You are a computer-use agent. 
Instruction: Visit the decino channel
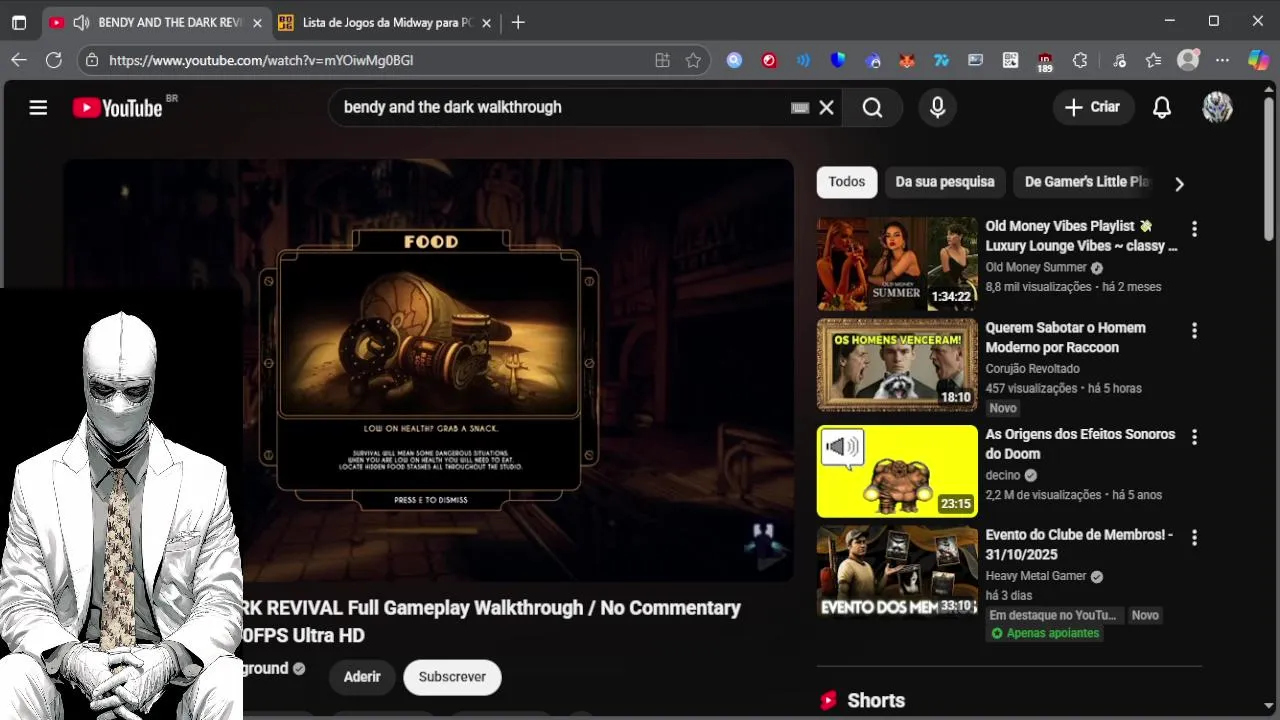(x=1003, y=476)
